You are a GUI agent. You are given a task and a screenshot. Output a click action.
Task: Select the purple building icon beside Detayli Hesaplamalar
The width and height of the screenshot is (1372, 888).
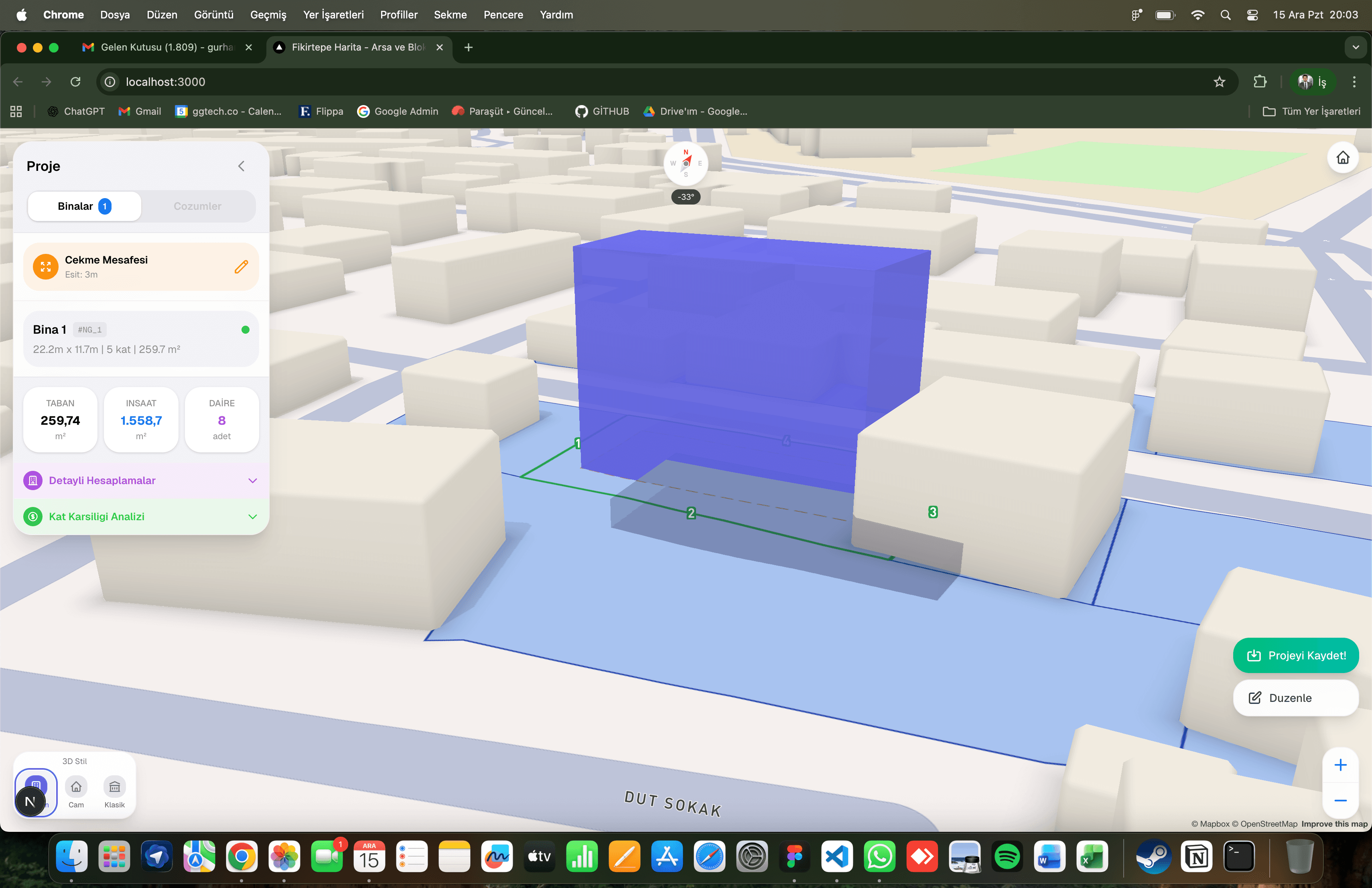[x=33, y=480]
